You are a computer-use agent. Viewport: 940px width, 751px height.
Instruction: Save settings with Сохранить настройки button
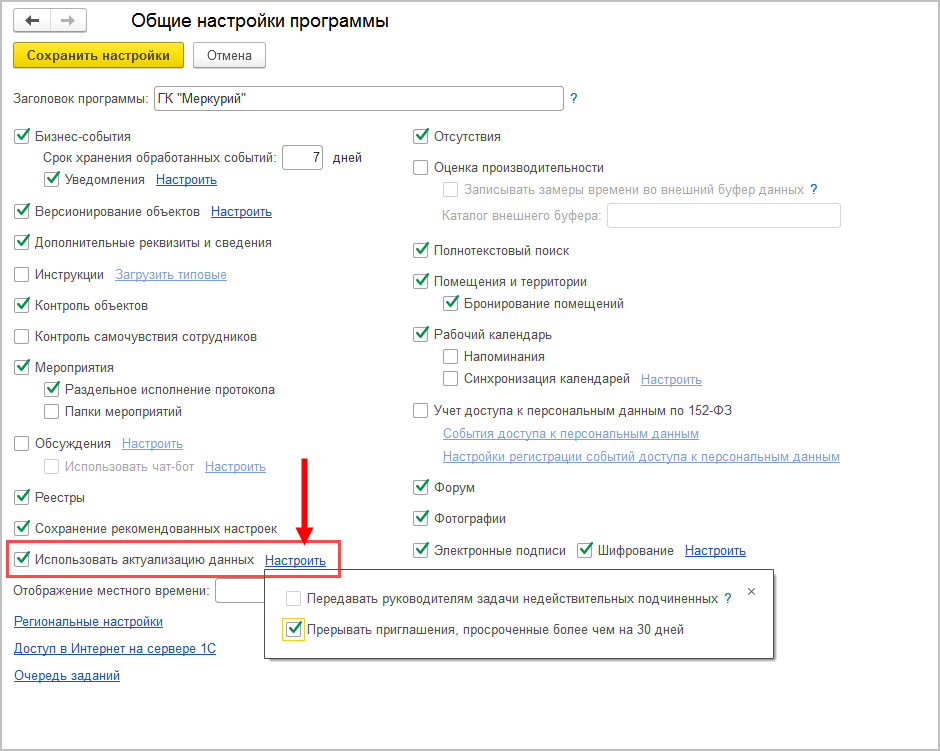coord(99,55)
